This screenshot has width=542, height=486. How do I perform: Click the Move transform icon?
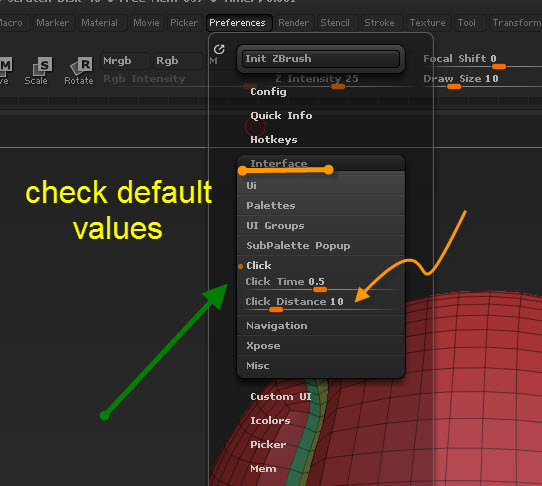point(6,71)
